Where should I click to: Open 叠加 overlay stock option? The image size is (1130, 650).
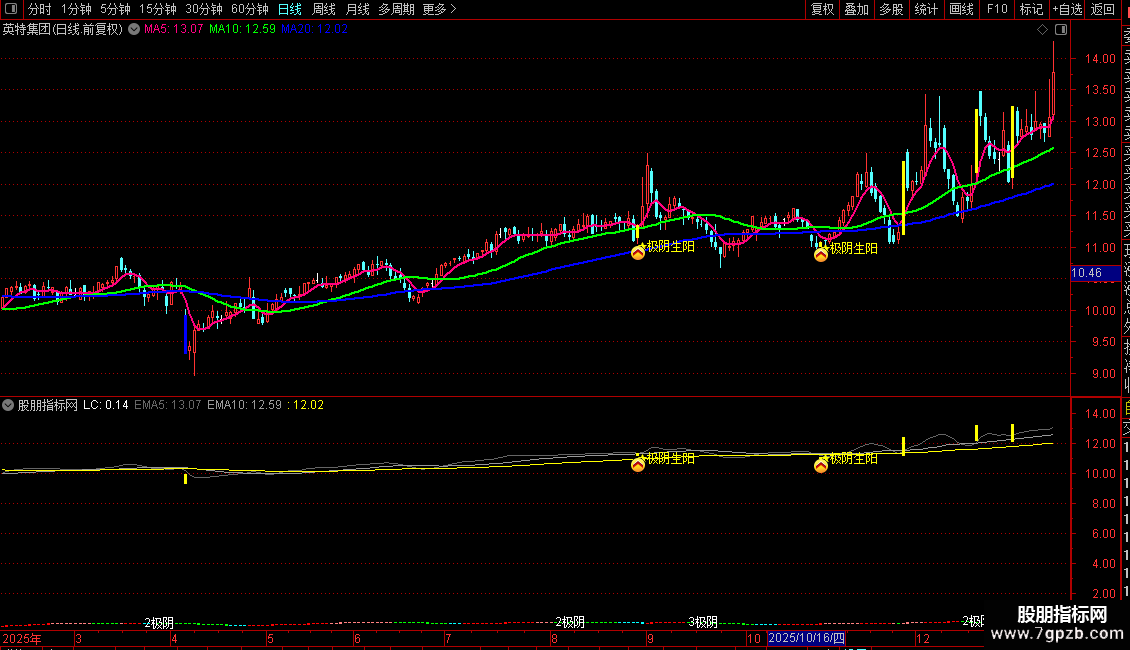click(857, 9)
